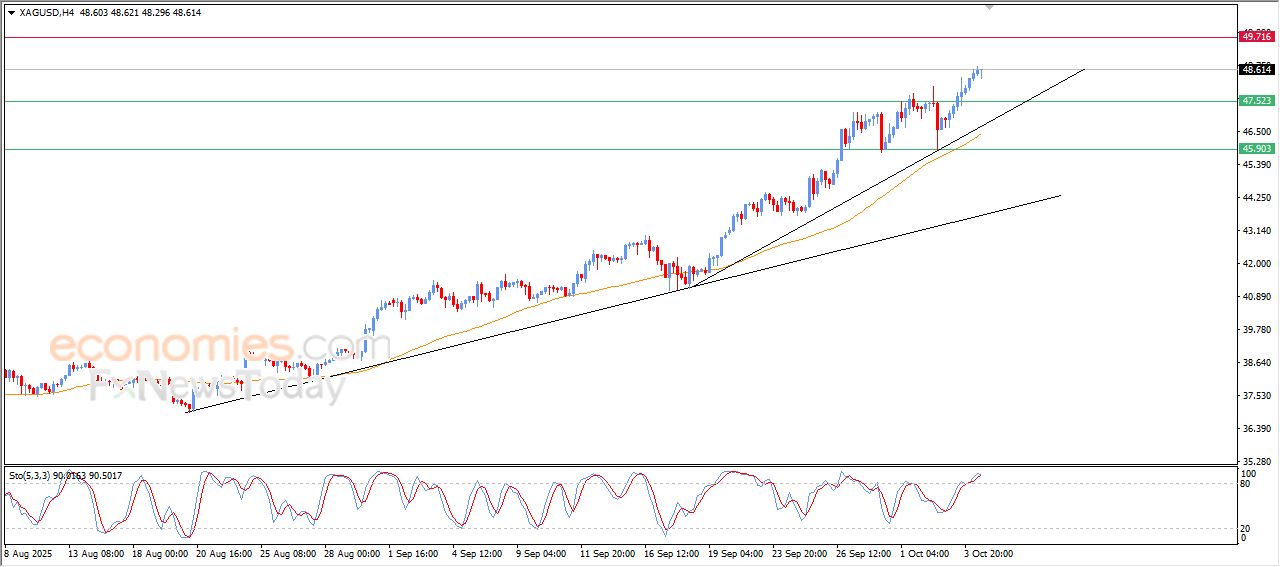Click the 3 Oct 20:00 time label

coord(990,552)
